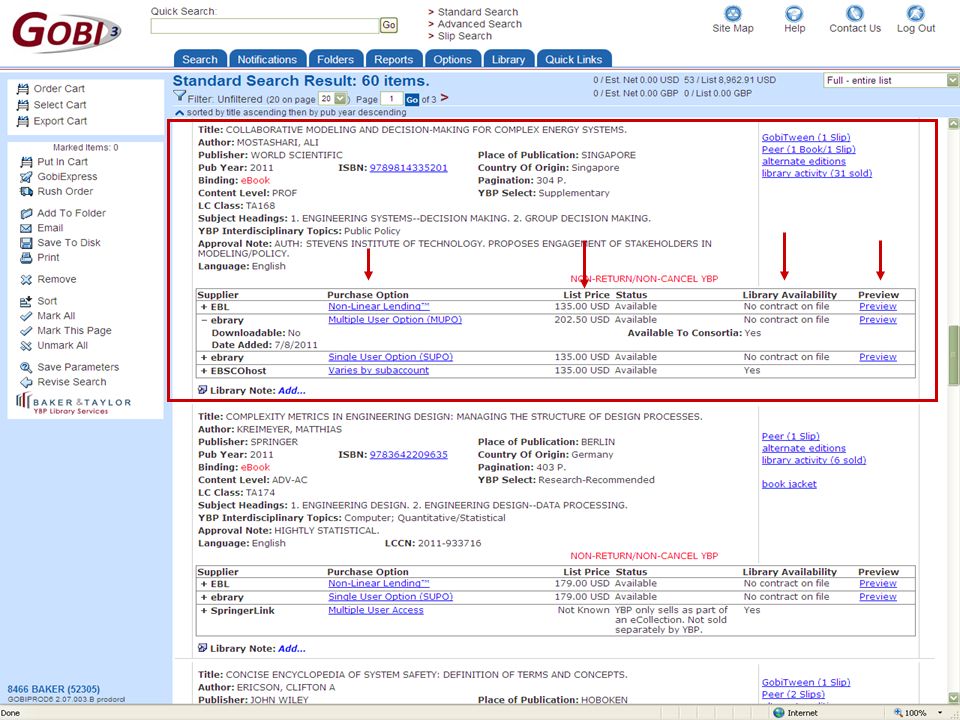
Task: Click the Revise Search arrow icon
Action: (26, 382)
